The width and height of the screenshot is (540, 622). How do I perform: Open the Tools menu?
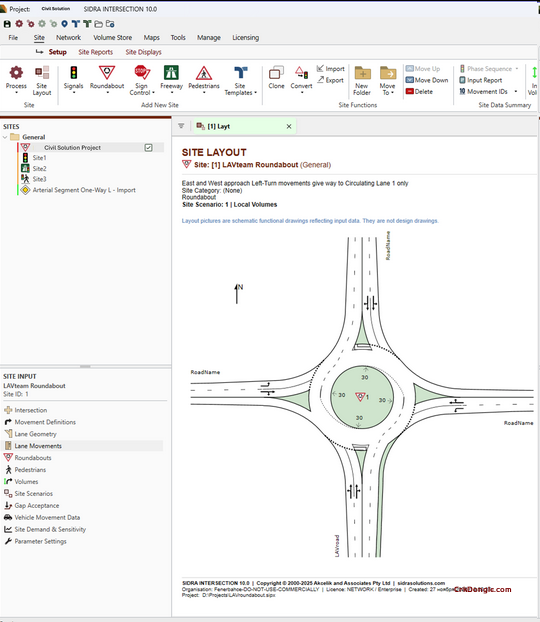coord(178,38)
